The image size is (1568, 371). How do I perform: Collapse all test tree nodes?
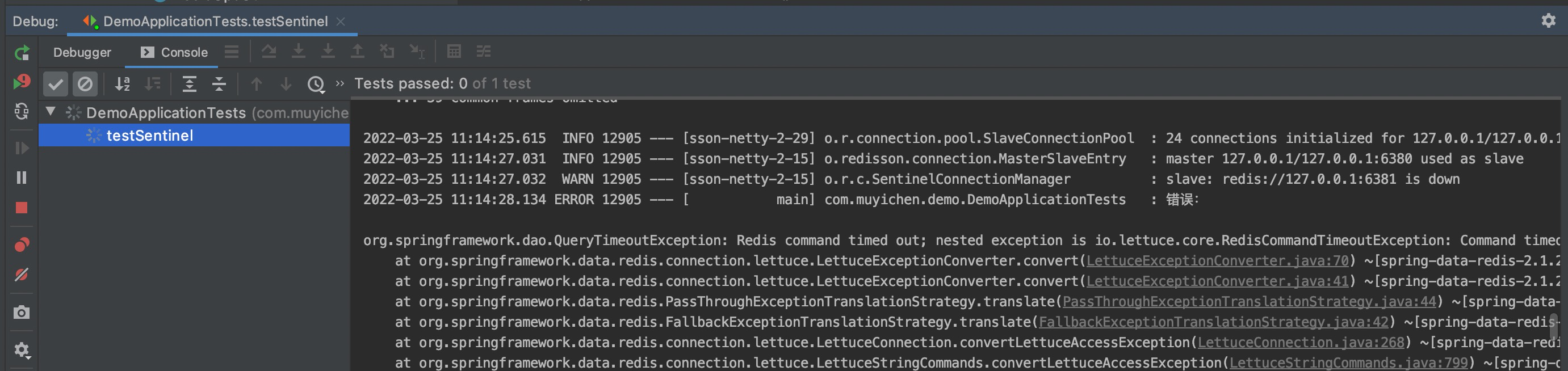point(219,84)
